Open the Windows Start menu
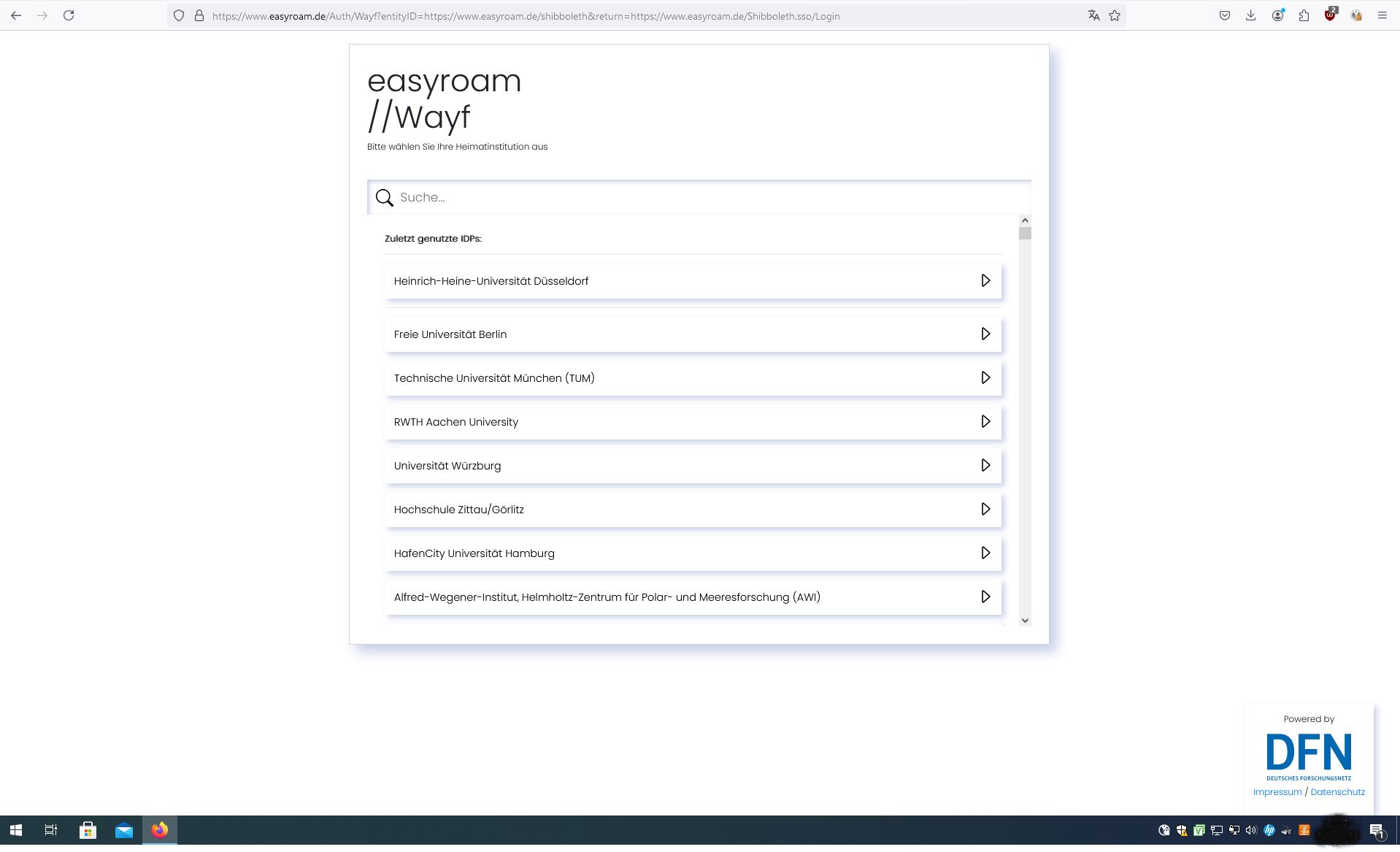 (16, 830)
